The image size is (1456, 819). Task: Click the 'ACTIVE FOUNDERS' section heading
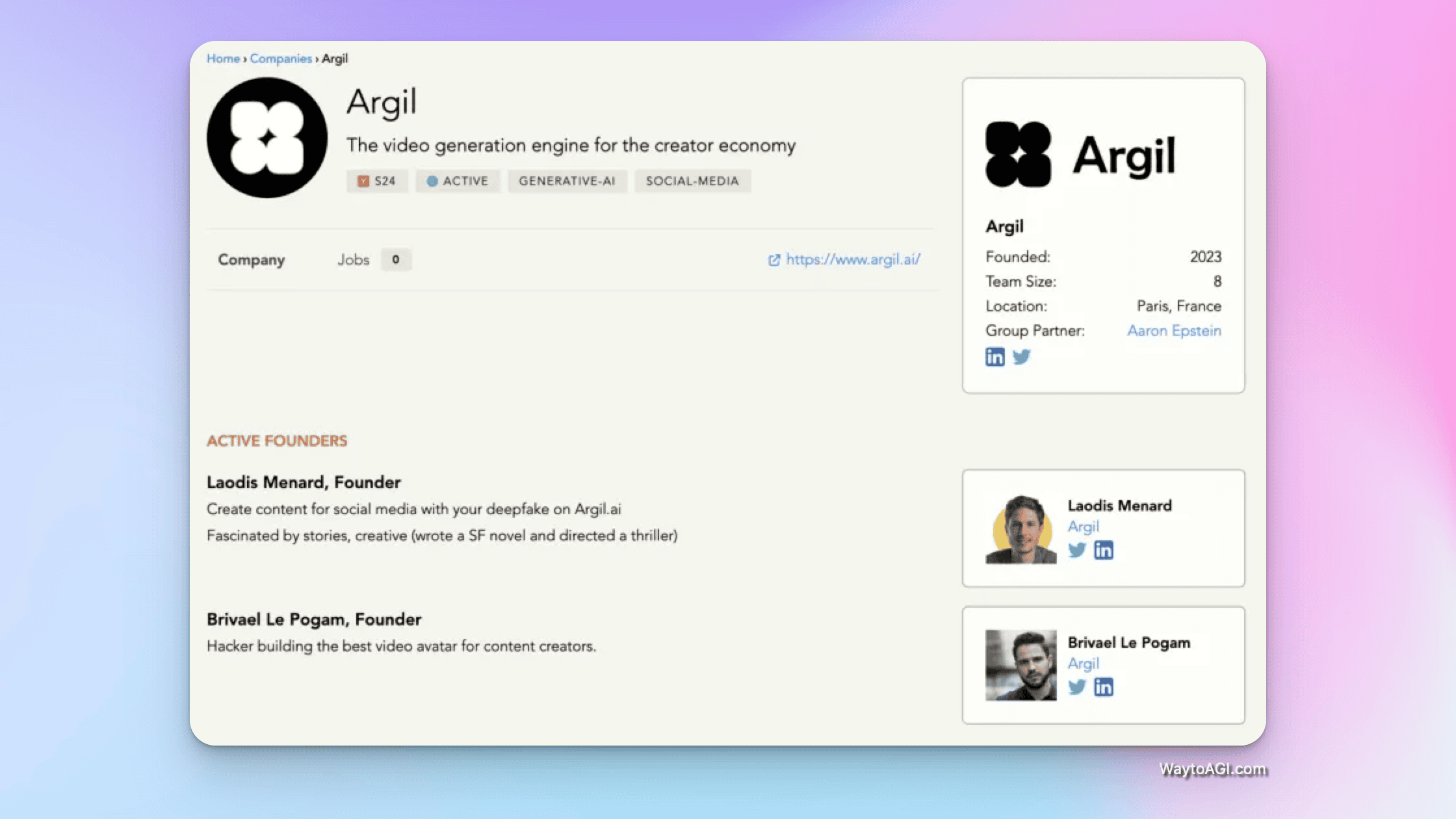(277, 441)
